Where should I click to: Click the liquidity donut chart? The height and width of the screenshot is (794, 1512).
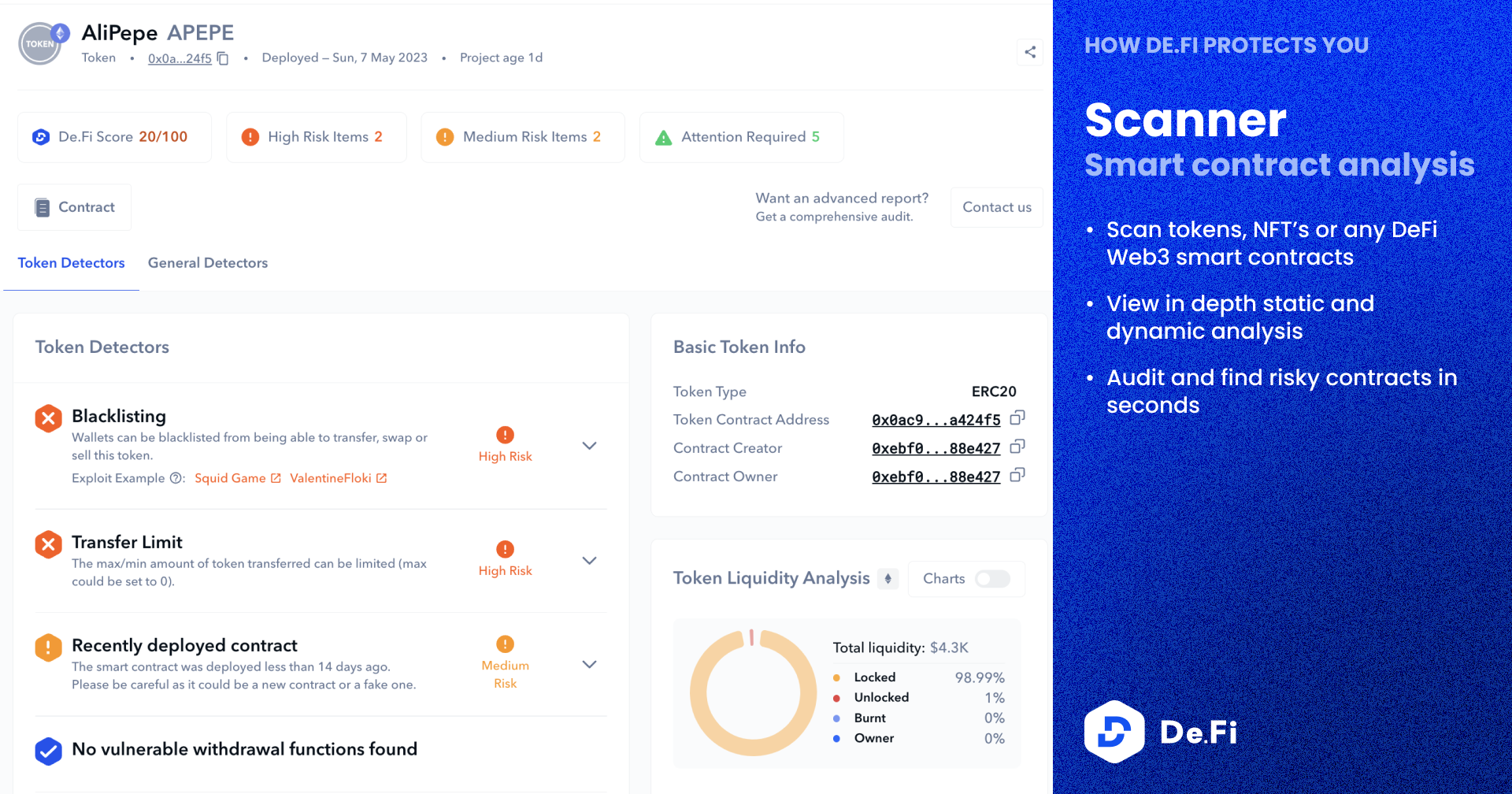[x=752, y=693]
